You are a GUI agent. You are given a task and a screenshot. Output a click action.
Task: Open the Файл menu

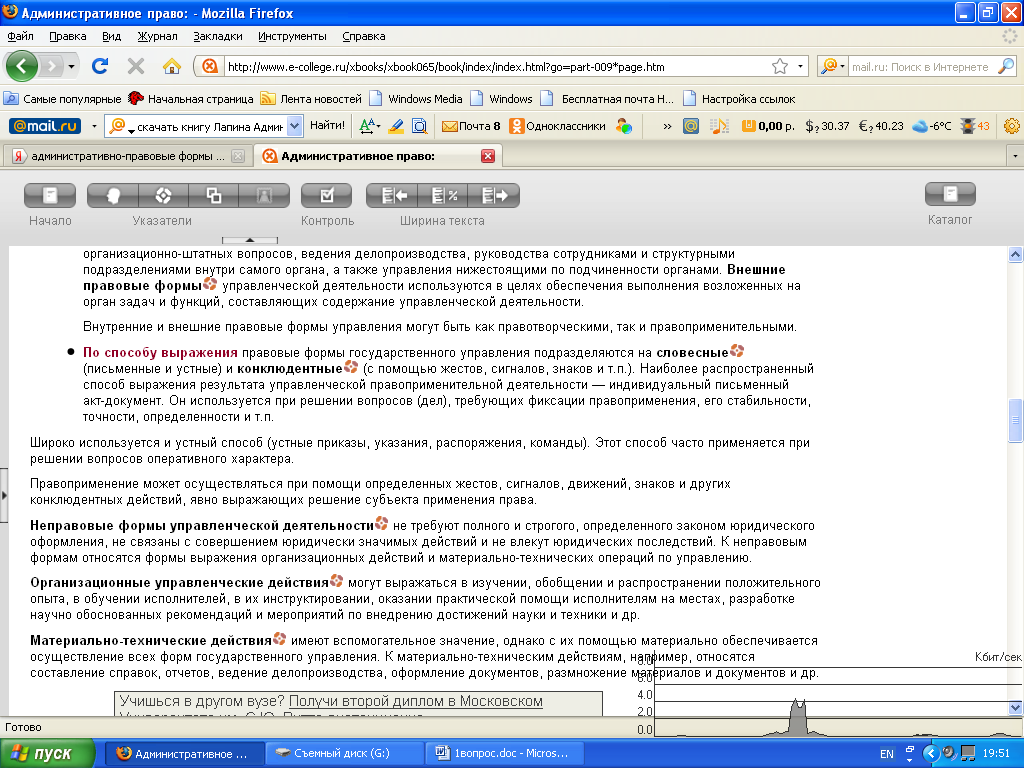click(x=20, y=37)
